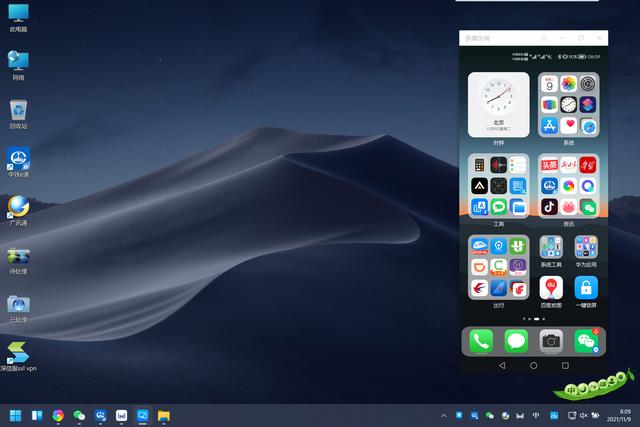Image resolution: width=640 pixels, height=427 pixels.
Task: Open the Messages app in the phone dock
Action: pyautogui.click(x=516, y=341)
